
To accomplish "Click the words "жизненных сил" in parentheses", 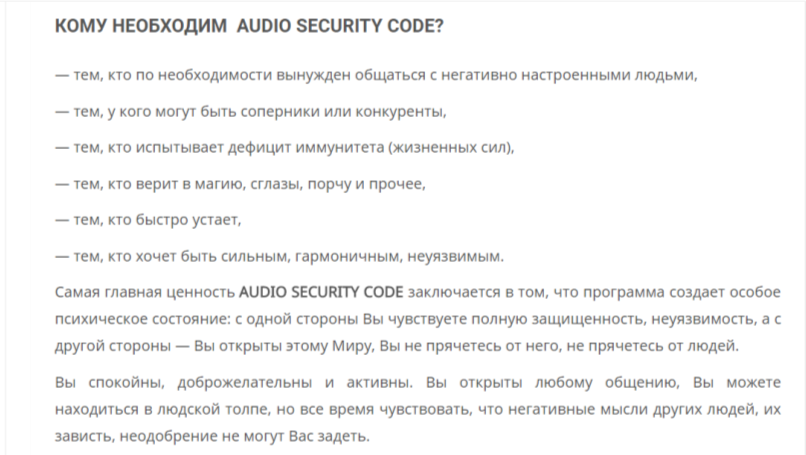I will coord(456,147).
